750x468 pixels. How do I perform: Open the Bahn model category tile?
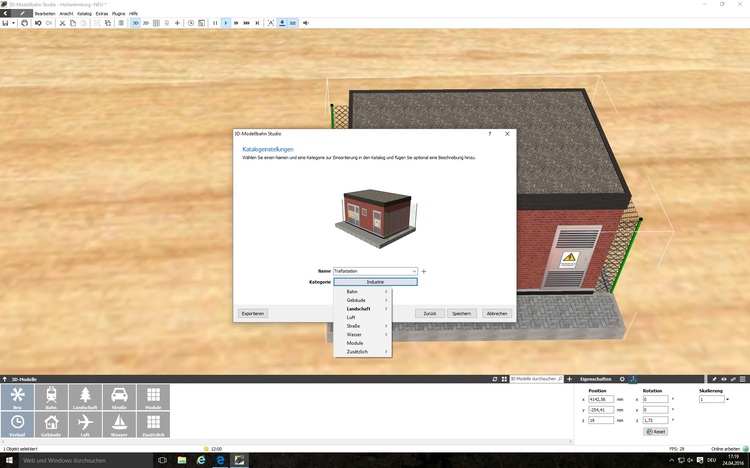pos(51,398)
